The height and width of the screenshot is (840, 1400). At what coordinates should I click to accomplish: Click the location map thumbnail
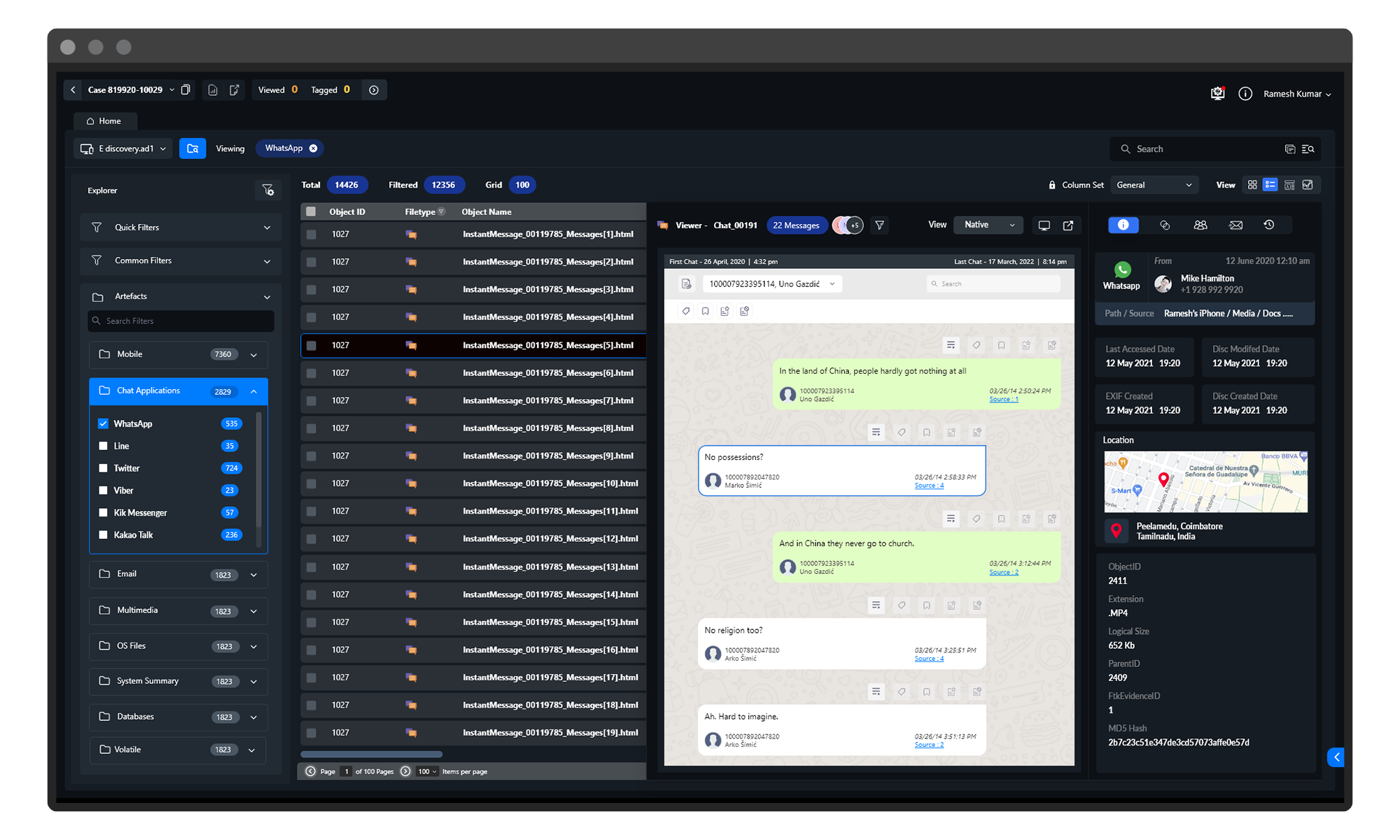point(1205,482)
